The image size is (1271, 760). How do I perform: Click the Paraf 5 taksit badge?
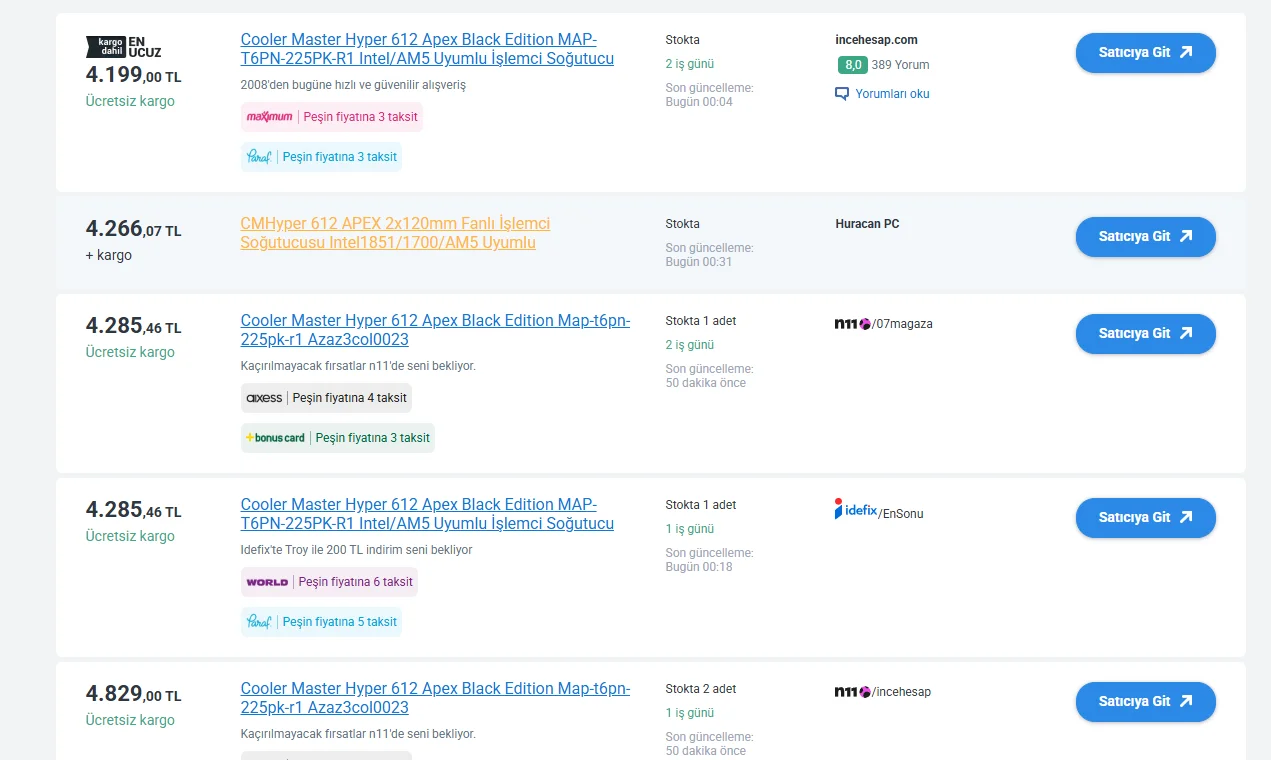(x=321, y=622)
